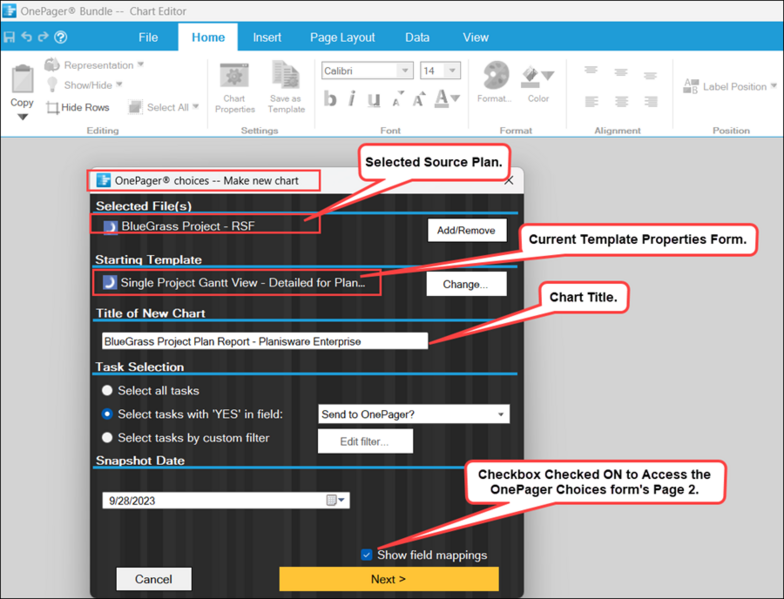Switch to the Data ribbon tab
Viewport: 784px width, 599px height.
pyautogui.click(x=417, y=38)
